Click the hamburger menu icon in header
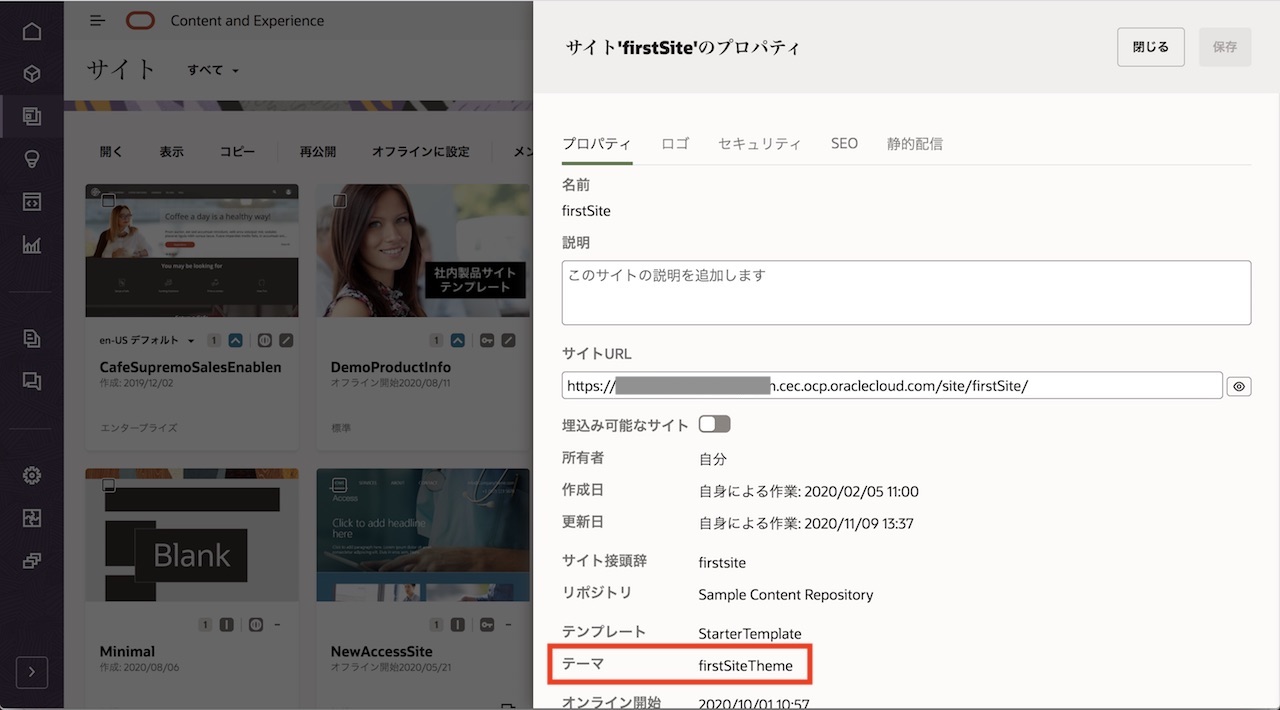Screen dimensions: 1280x710 97,21
